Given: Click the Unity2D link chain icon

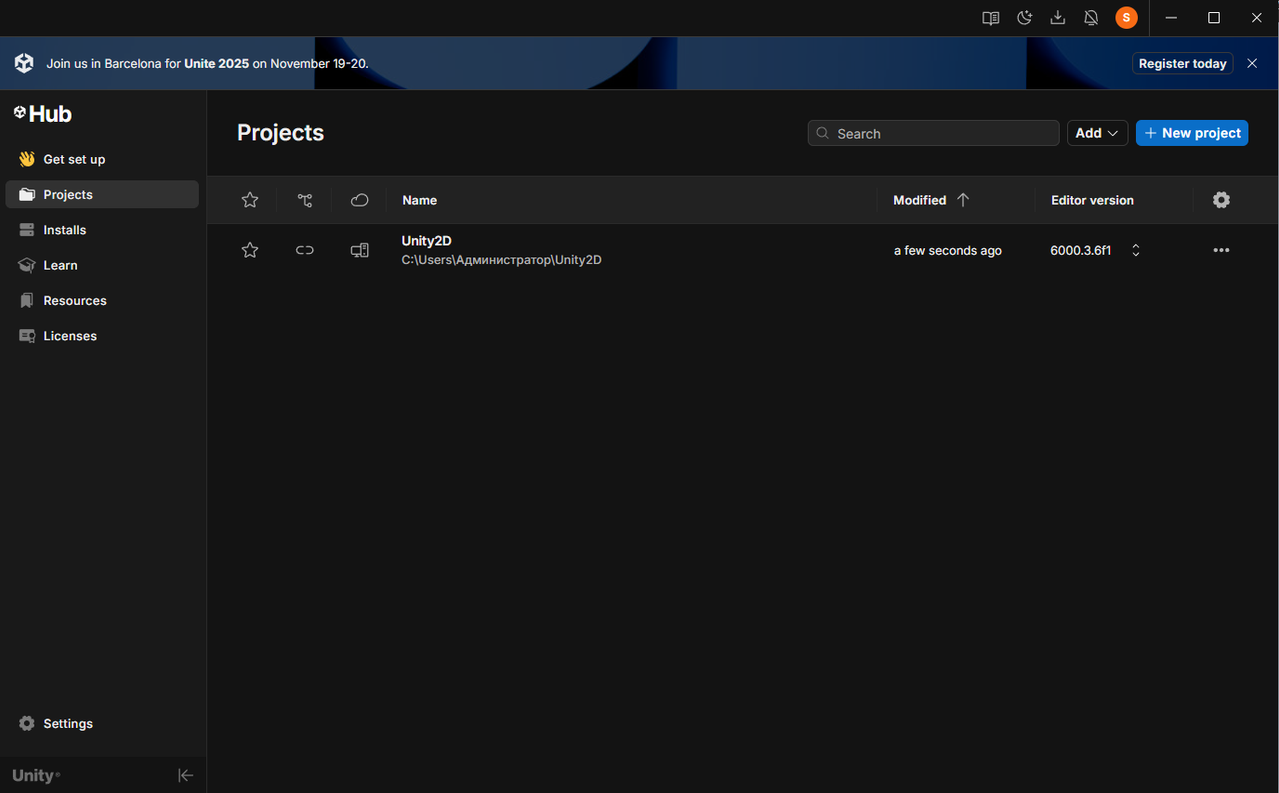Looking at the screenshot, I should click(305, 250).
